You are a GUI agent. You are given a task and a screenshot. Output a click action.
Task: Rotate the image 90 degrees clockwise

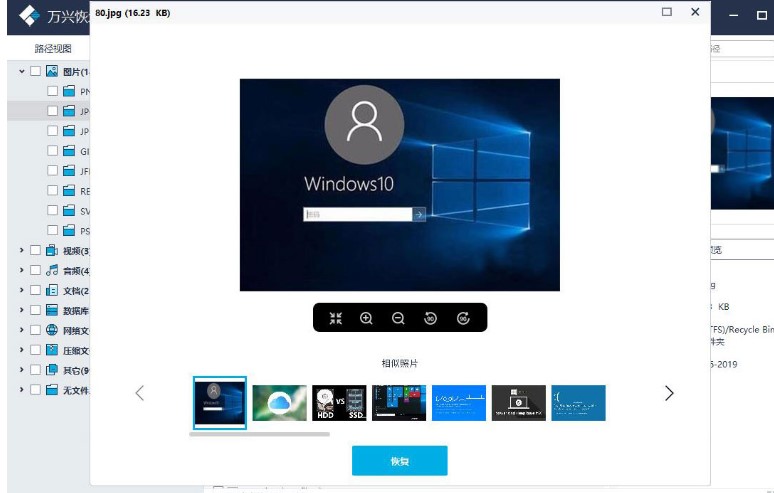(463, 318)
